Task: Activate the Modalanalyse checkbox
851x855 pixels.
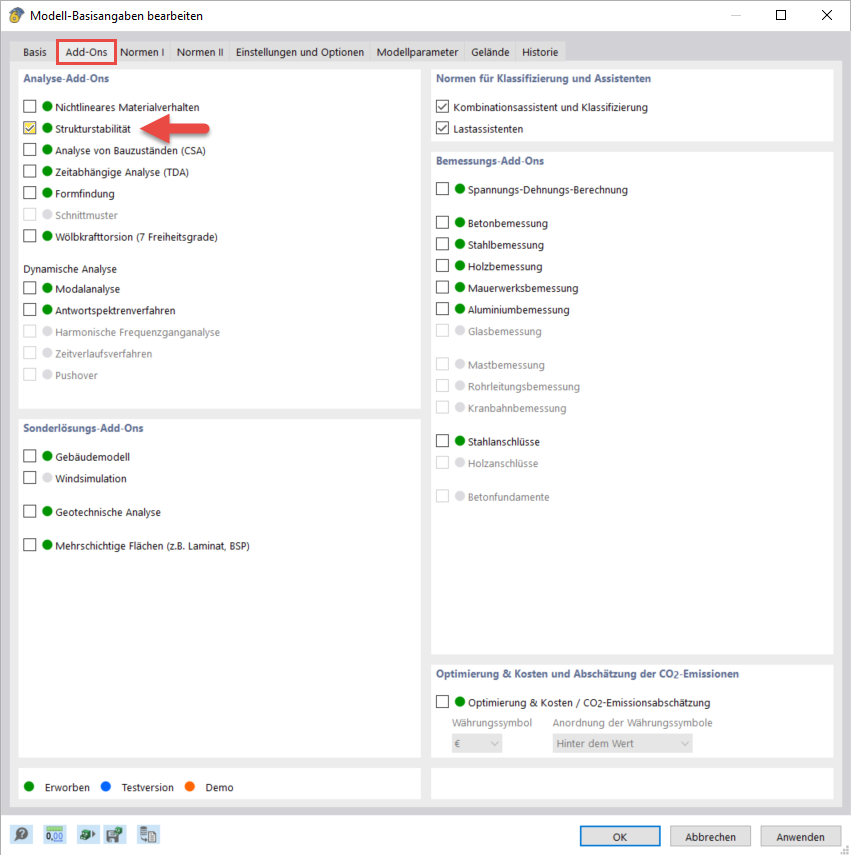Action: coord(30,288)
